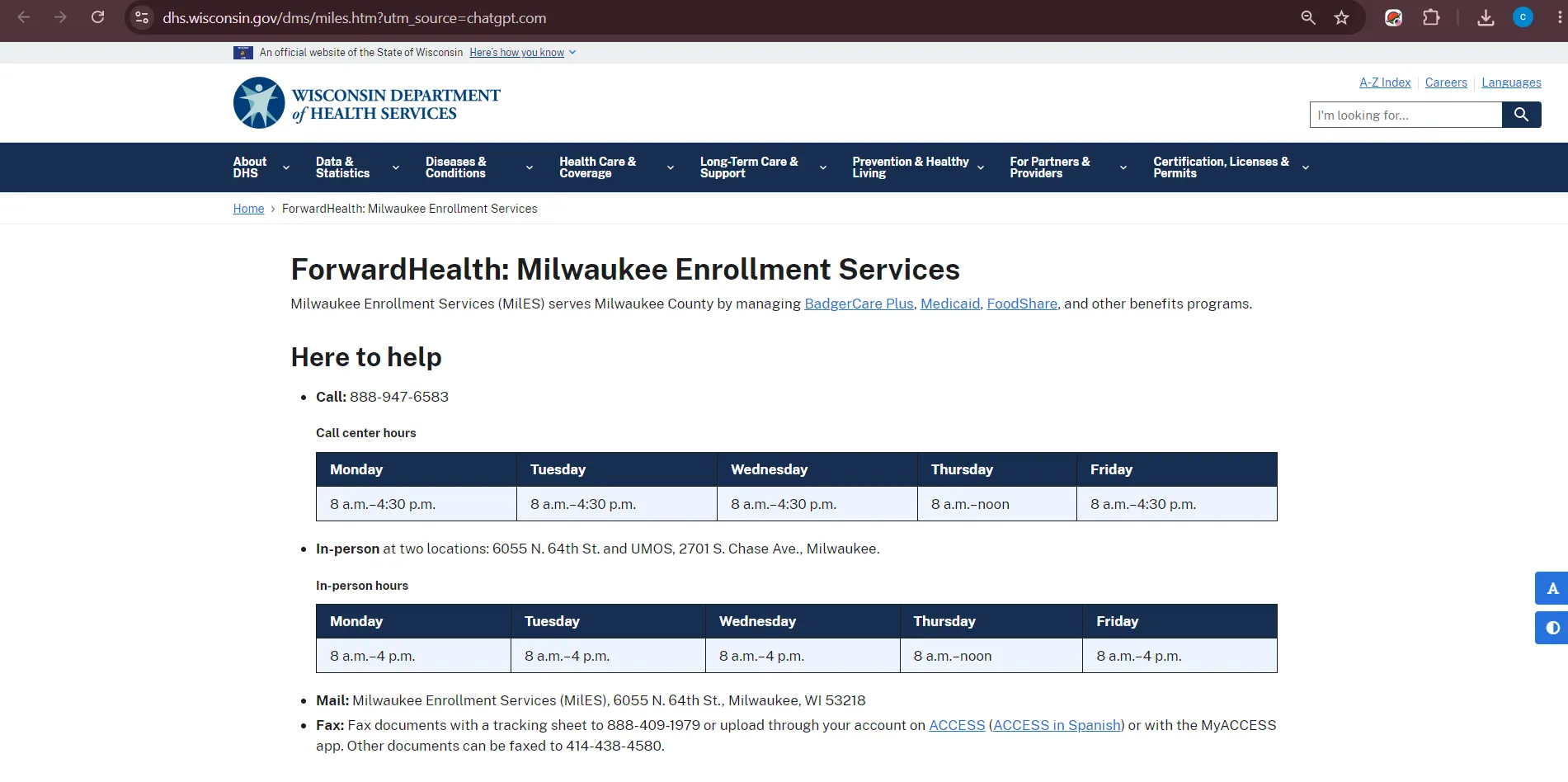Toggle the high contrast mode button
1568x782 pixels.
(x=1552, y=628)
